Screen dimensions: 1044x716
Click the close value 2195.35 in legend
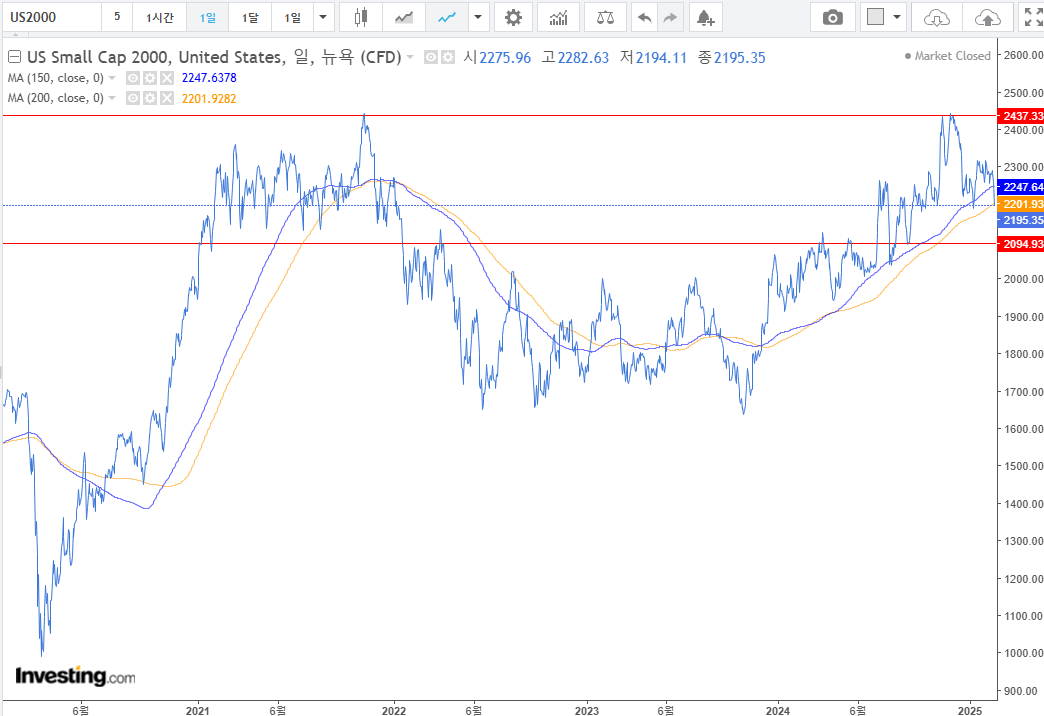(740, 58)
